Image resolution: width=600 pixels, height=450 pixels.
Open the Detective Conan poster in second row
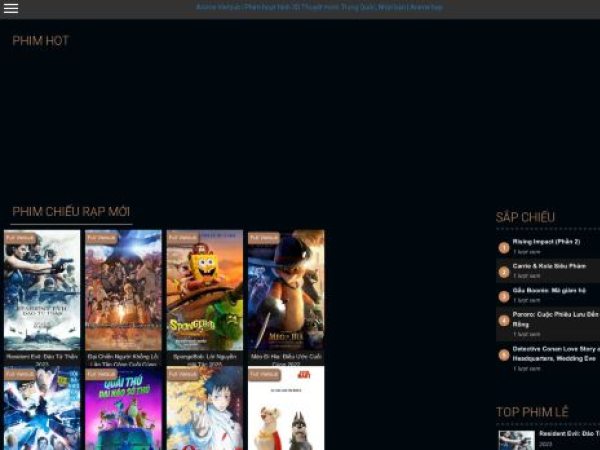point(42,408)
